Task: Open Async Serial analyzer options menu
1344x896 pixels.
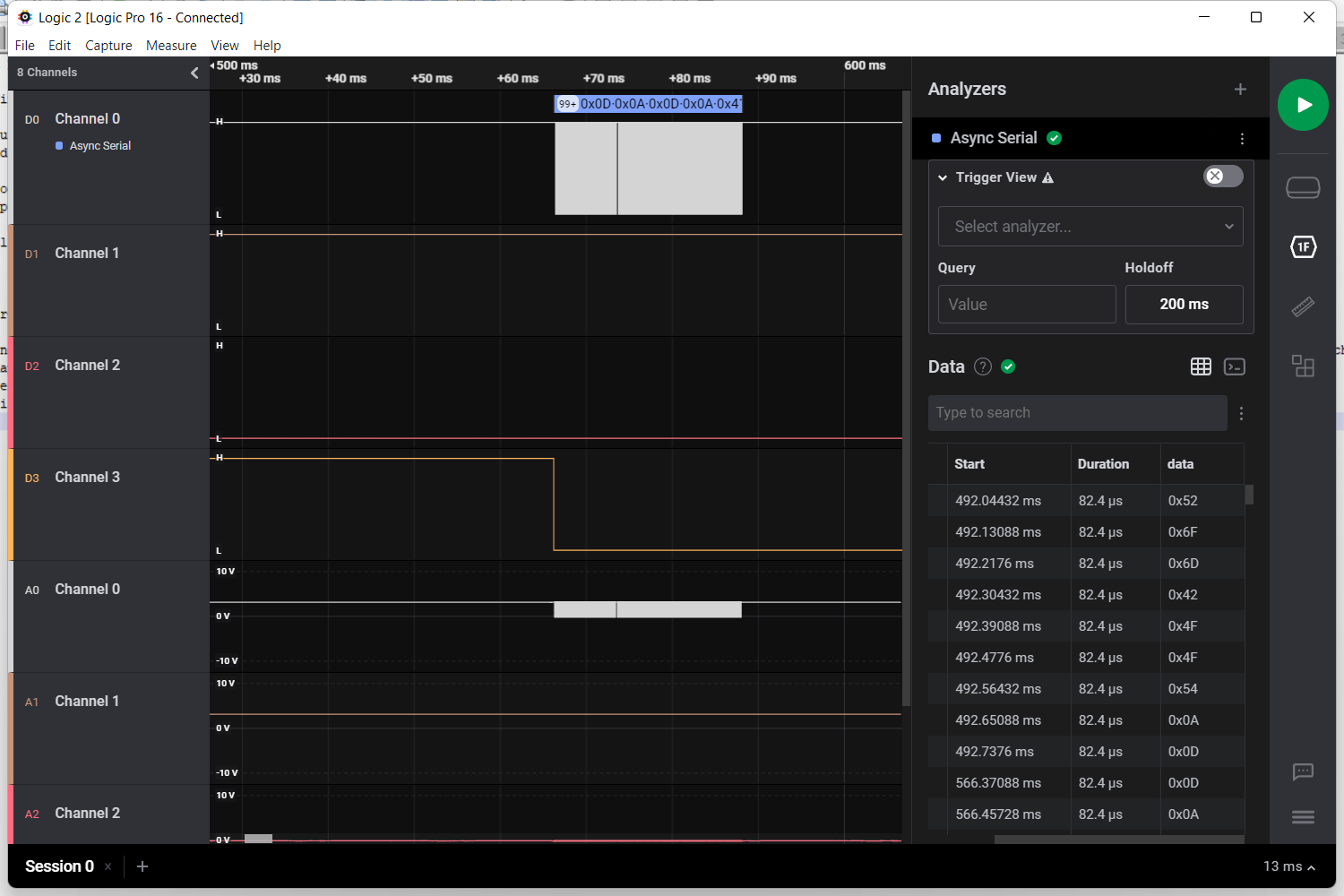Action: (1242, 139)
